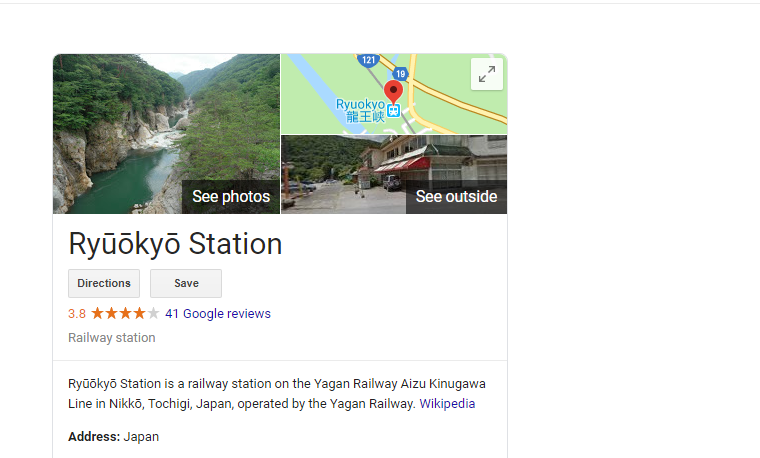Click the Address: Japan line

(113, 437)
